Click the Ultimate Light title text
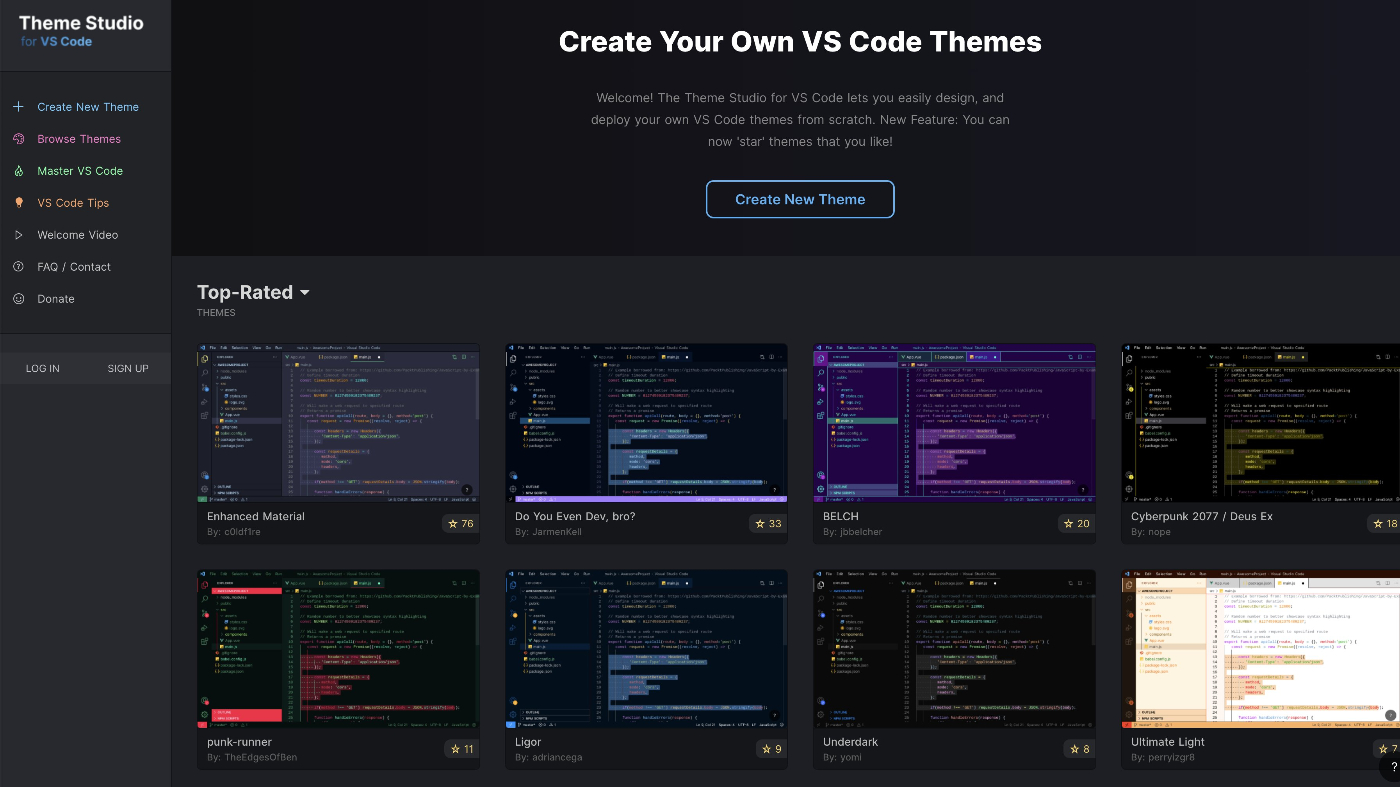Screen dimensions: 1400x787 (1168, 742)
